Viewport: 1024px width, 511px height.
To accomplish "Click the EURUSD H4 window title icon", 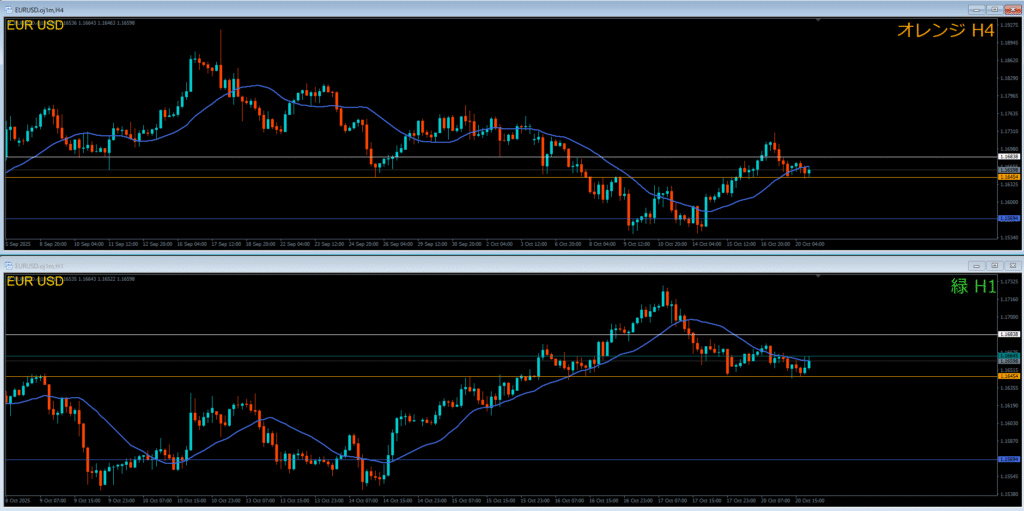I will [x=10, y=8].
